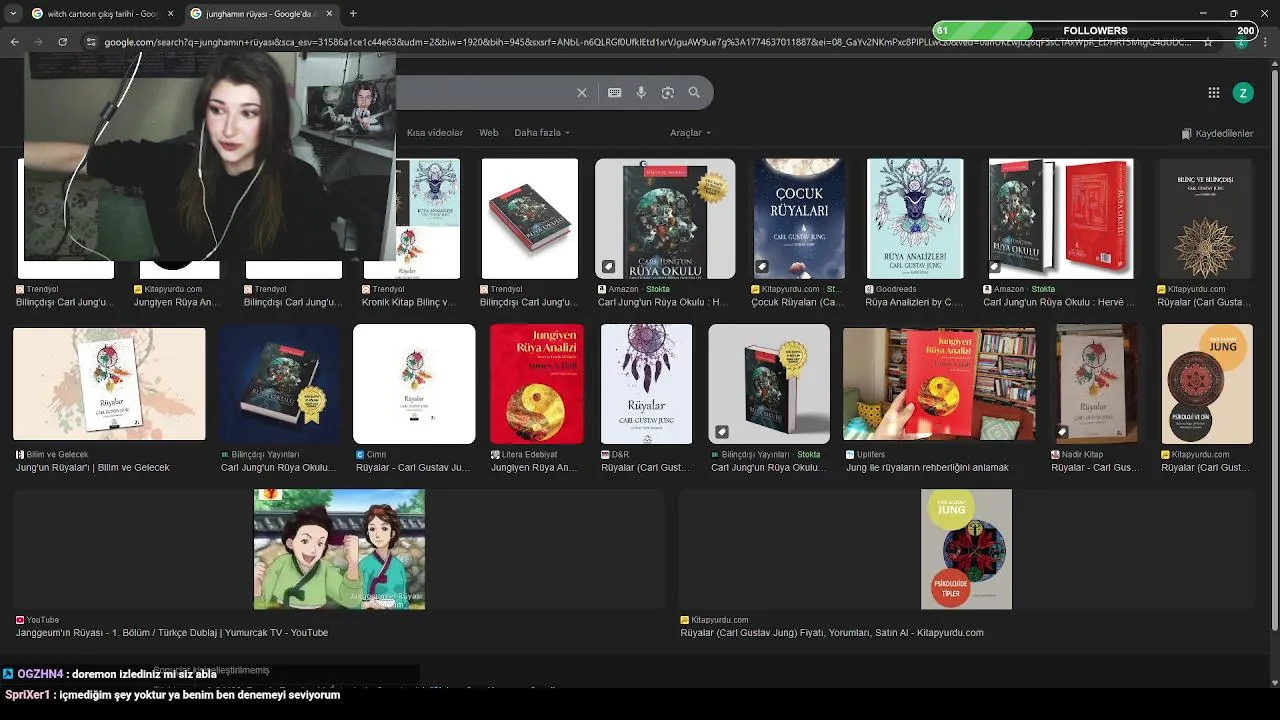Open Nadir Kitap 'Rüyalar' cover thumbnail
1280x720 pixels.
tap(1096, 384)
